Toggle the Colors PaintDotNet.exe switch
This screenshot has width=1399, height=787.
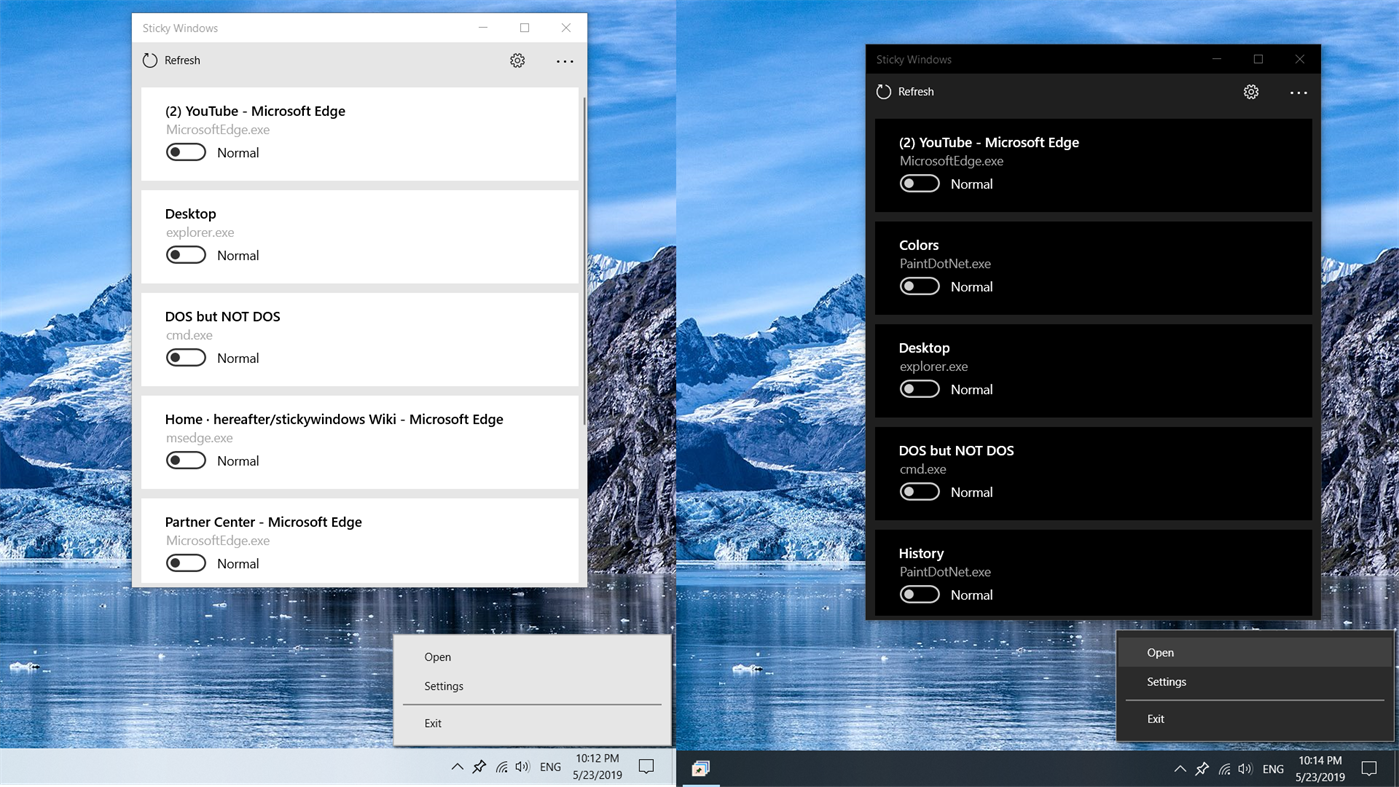tap(919, 285)
